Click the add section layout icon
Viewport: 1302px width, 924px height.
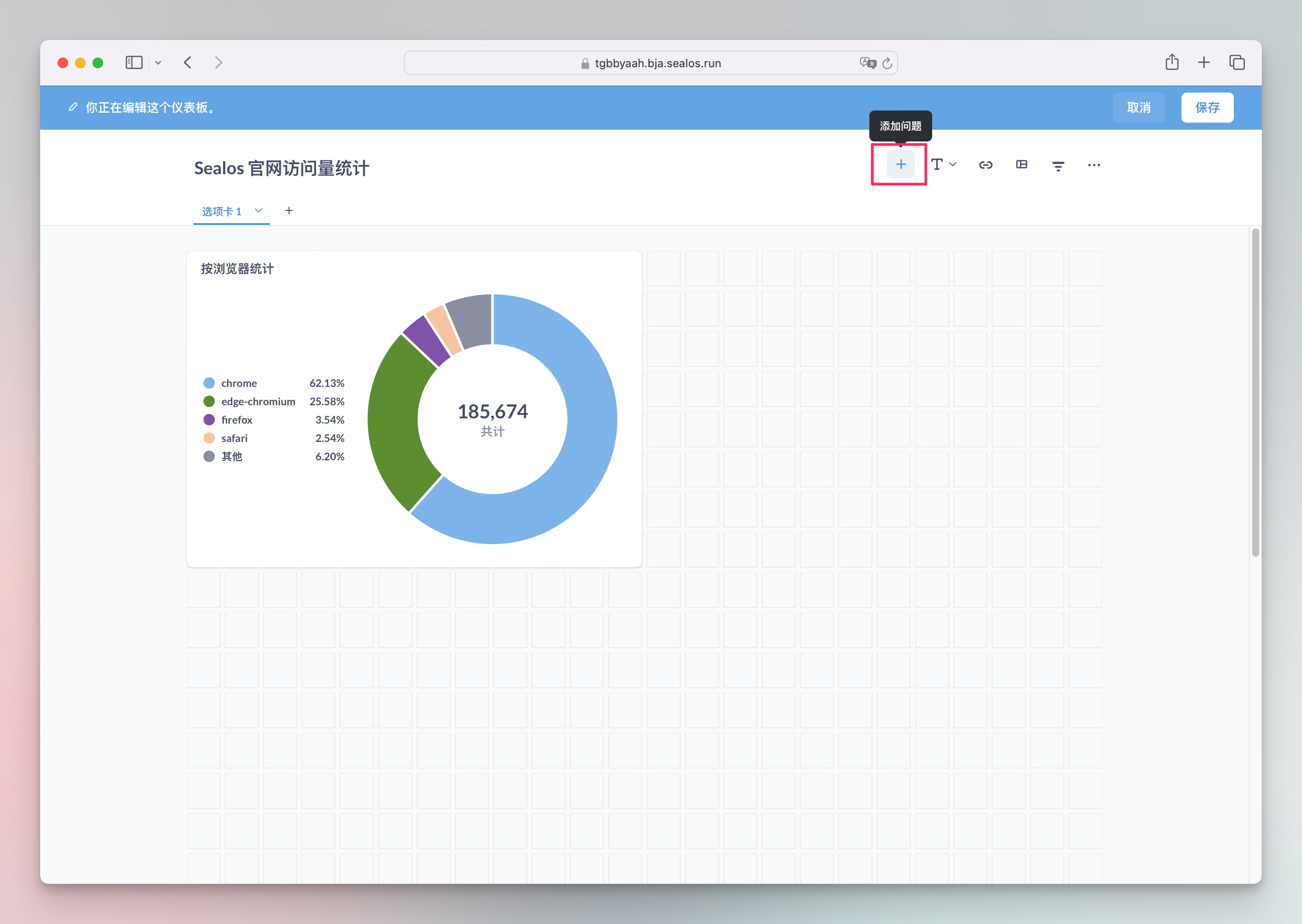pyautogui.click(x=1022, y=165)
